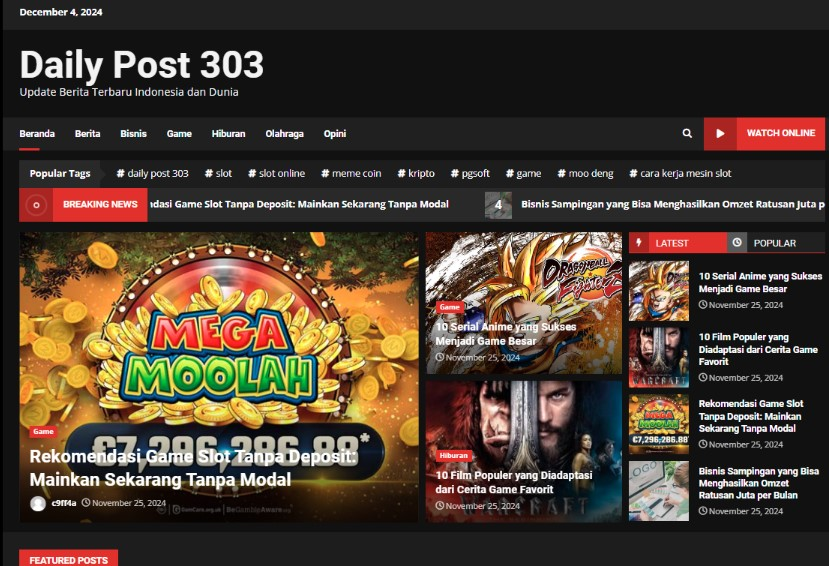Click Game label on Dragon Ball card

(x=449, y=307)
